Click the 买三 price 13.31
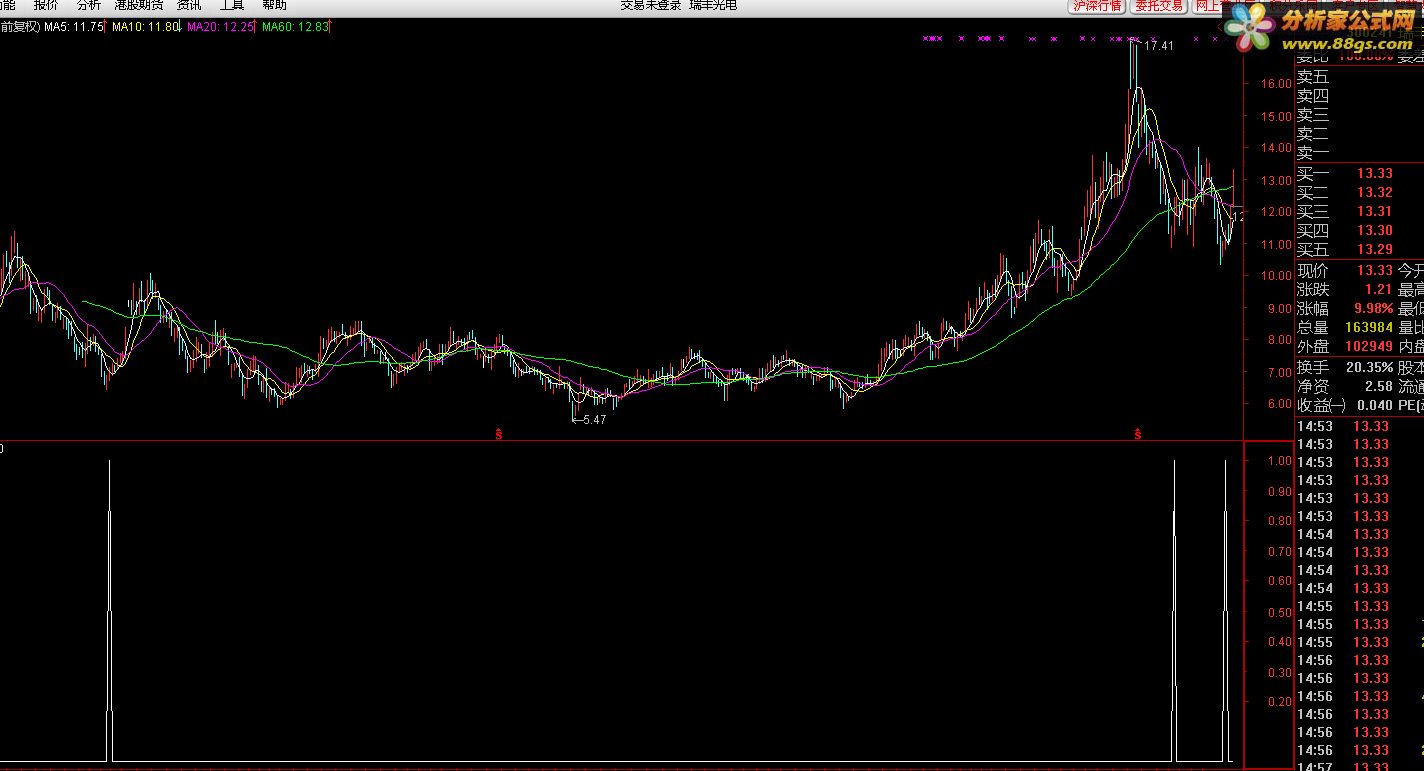1424x771 pixels. click(x=1375, y=212)
